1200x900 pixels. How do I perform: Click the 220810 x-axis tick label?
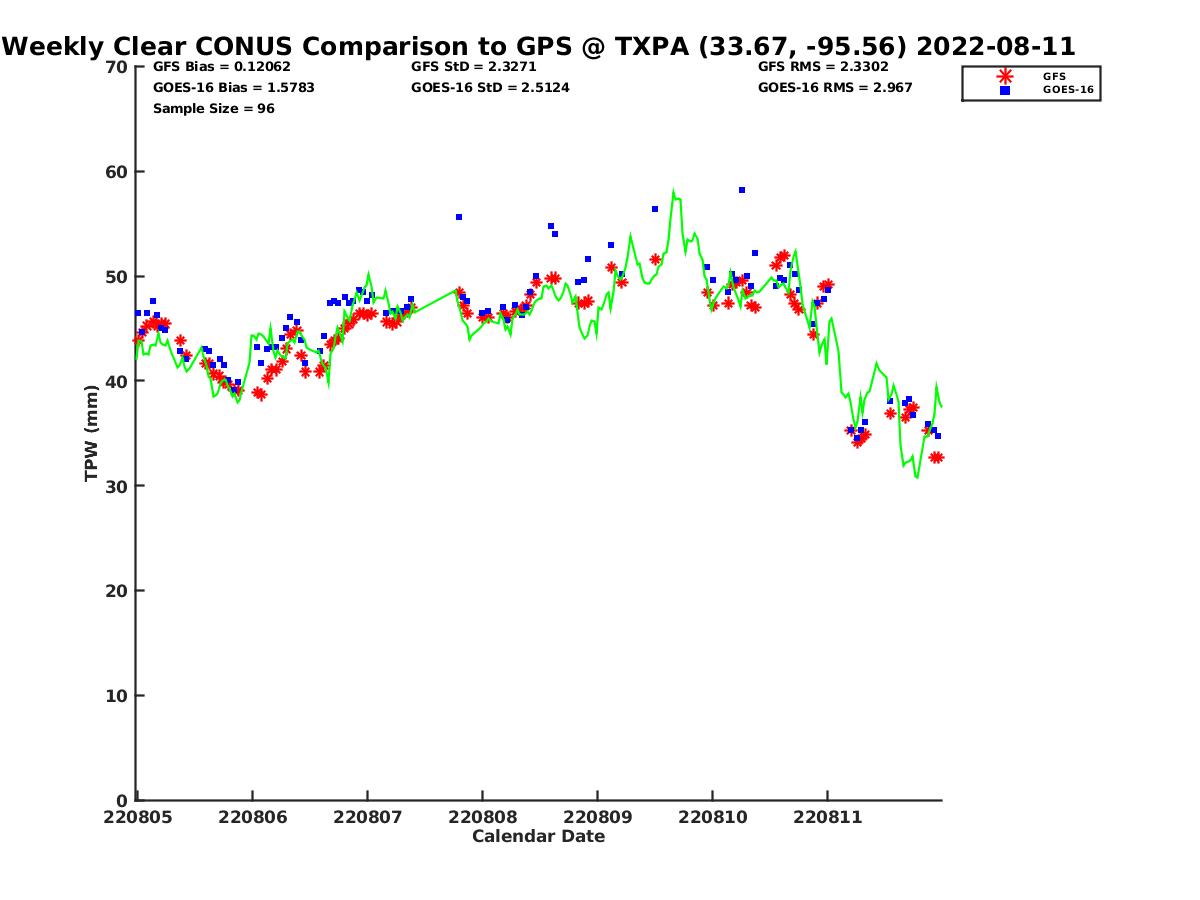coord(712,817)
